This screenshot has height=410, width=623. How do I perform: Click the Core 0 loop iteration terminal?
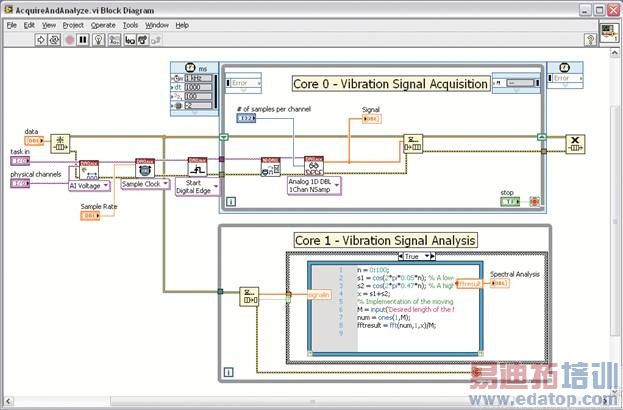[x=231, y=202]
